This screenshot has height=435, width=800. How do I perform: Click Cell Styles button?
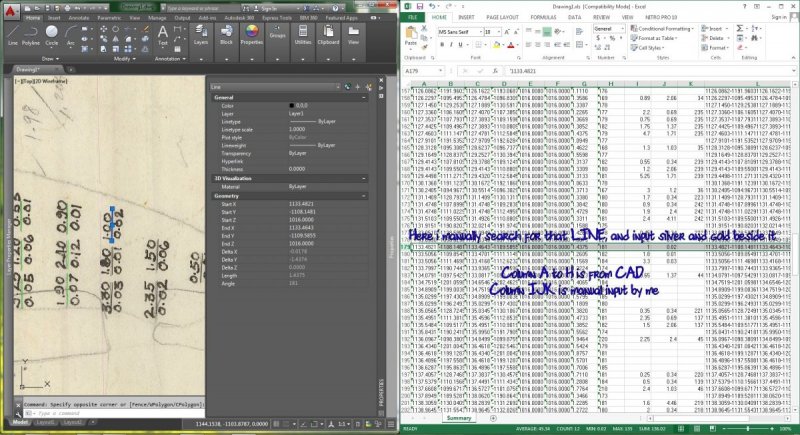(646, 48)
